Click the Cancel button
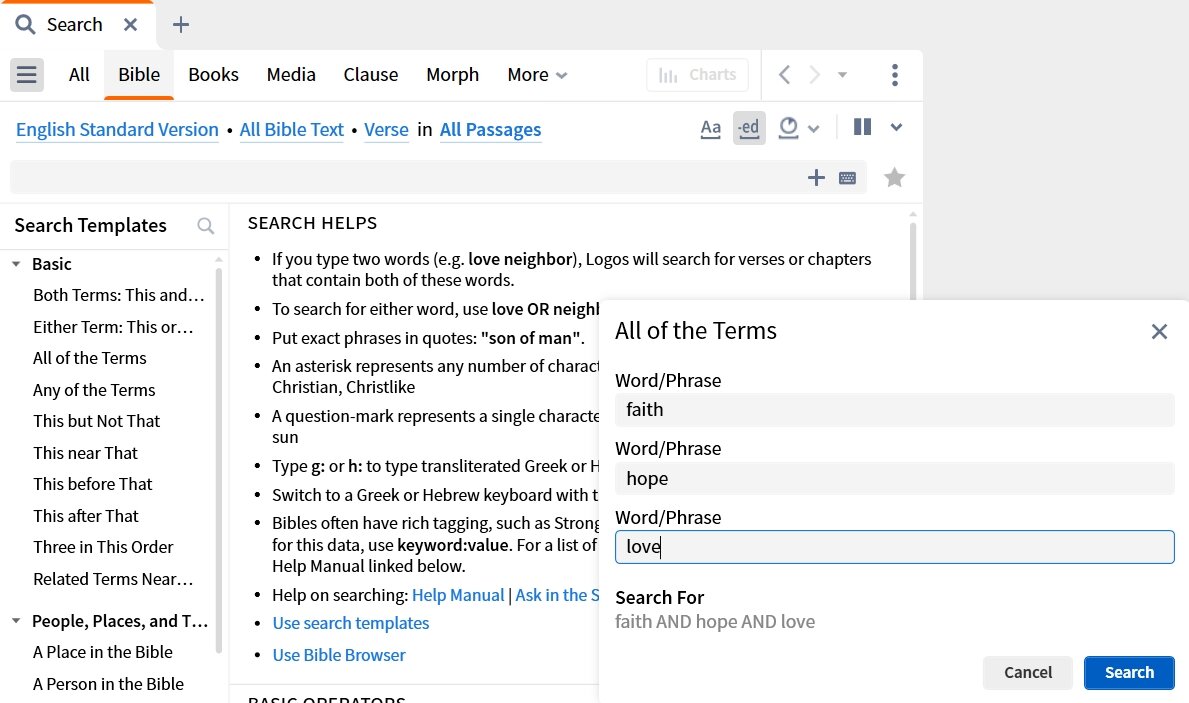1189x703 pixels. [1027, 673]
